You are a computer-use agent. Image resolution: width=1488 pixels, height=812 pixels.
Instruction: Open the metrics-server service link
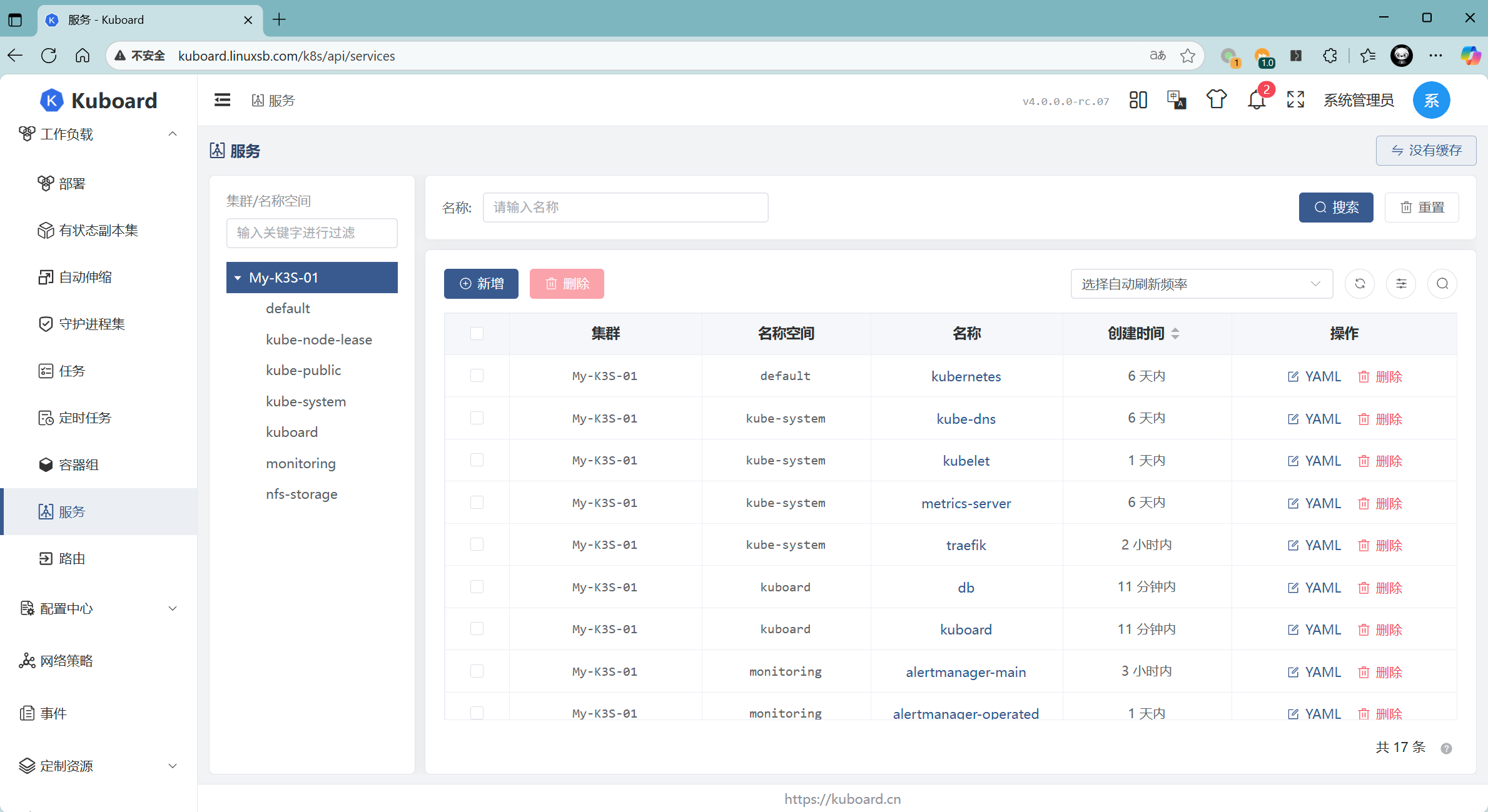(x=966, y=503)
